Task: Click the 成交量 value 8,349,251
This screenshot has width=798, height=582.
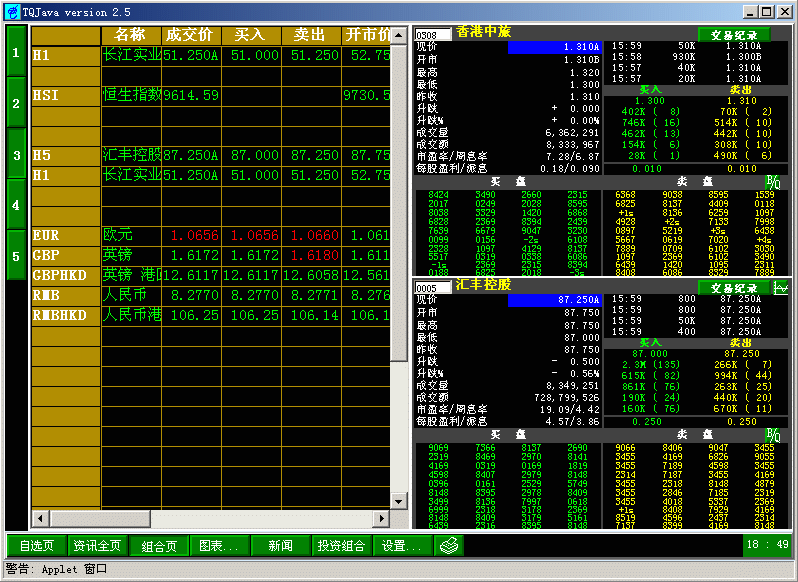Action: click(x=572, y=386)
